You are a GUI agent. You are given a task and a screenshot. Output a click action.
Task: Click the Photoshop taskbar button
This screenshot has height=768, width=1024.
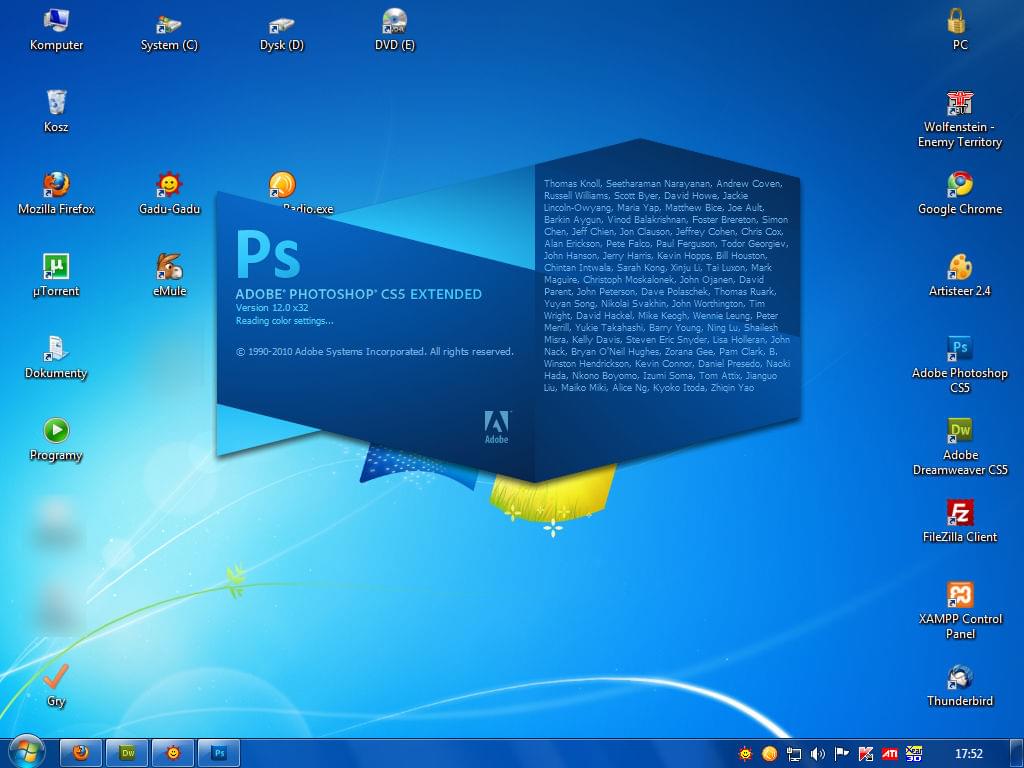219,753
